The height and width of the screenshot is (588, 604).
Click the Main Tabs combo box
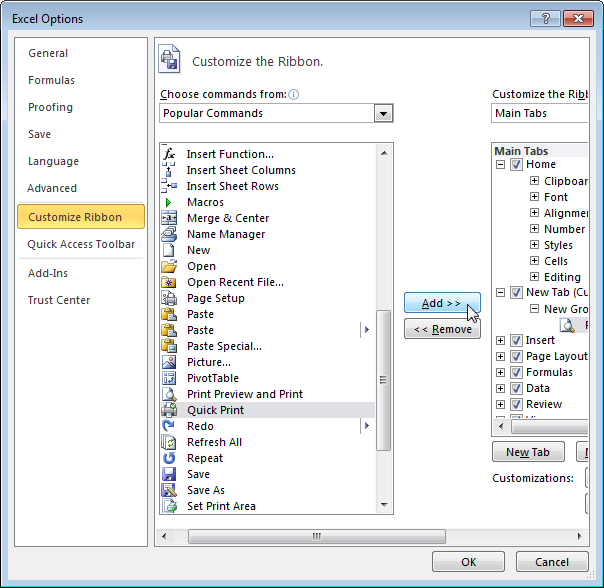point(540,113)
